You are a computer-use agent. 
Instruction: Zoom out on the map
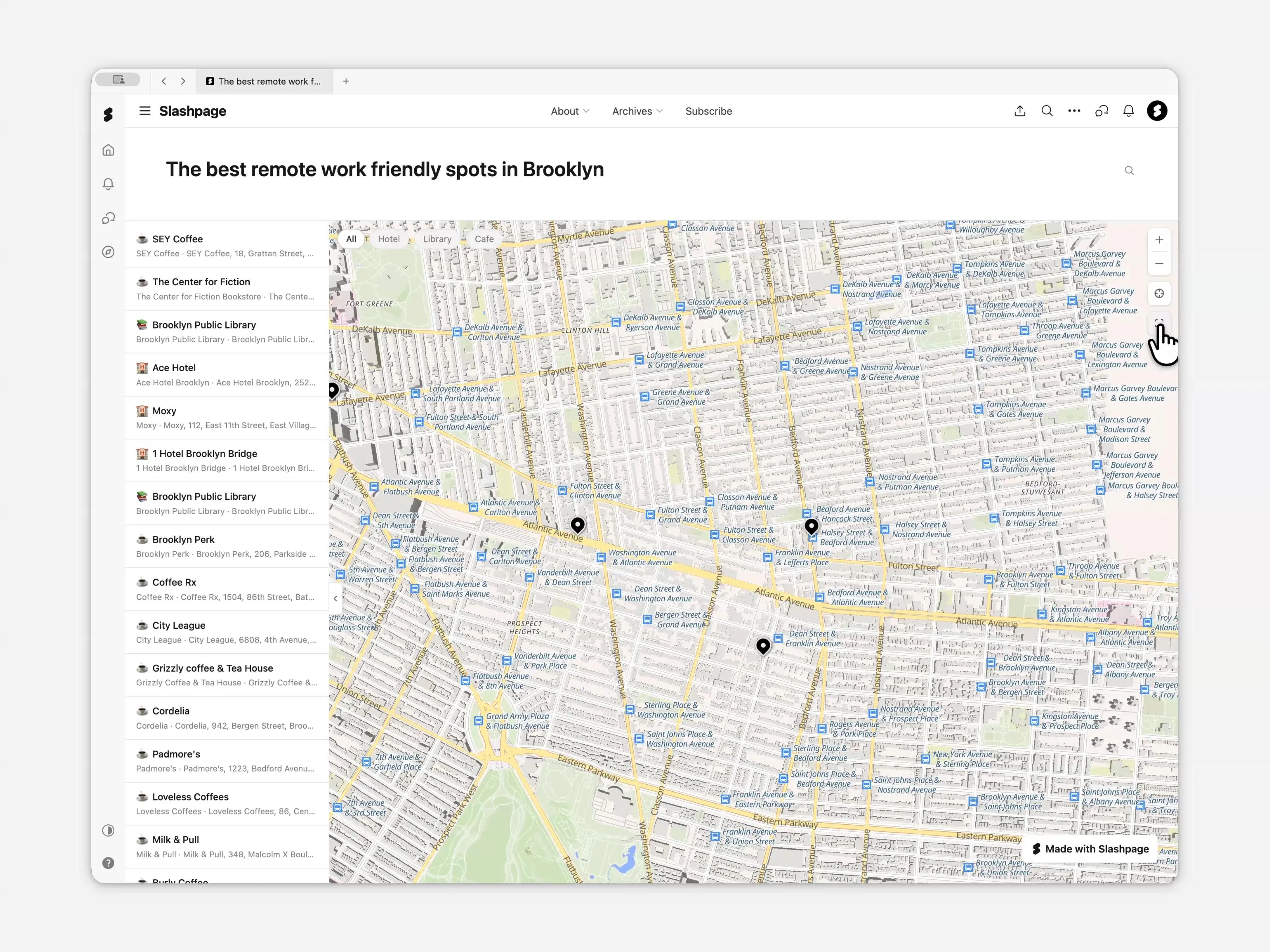(1159, 263)
